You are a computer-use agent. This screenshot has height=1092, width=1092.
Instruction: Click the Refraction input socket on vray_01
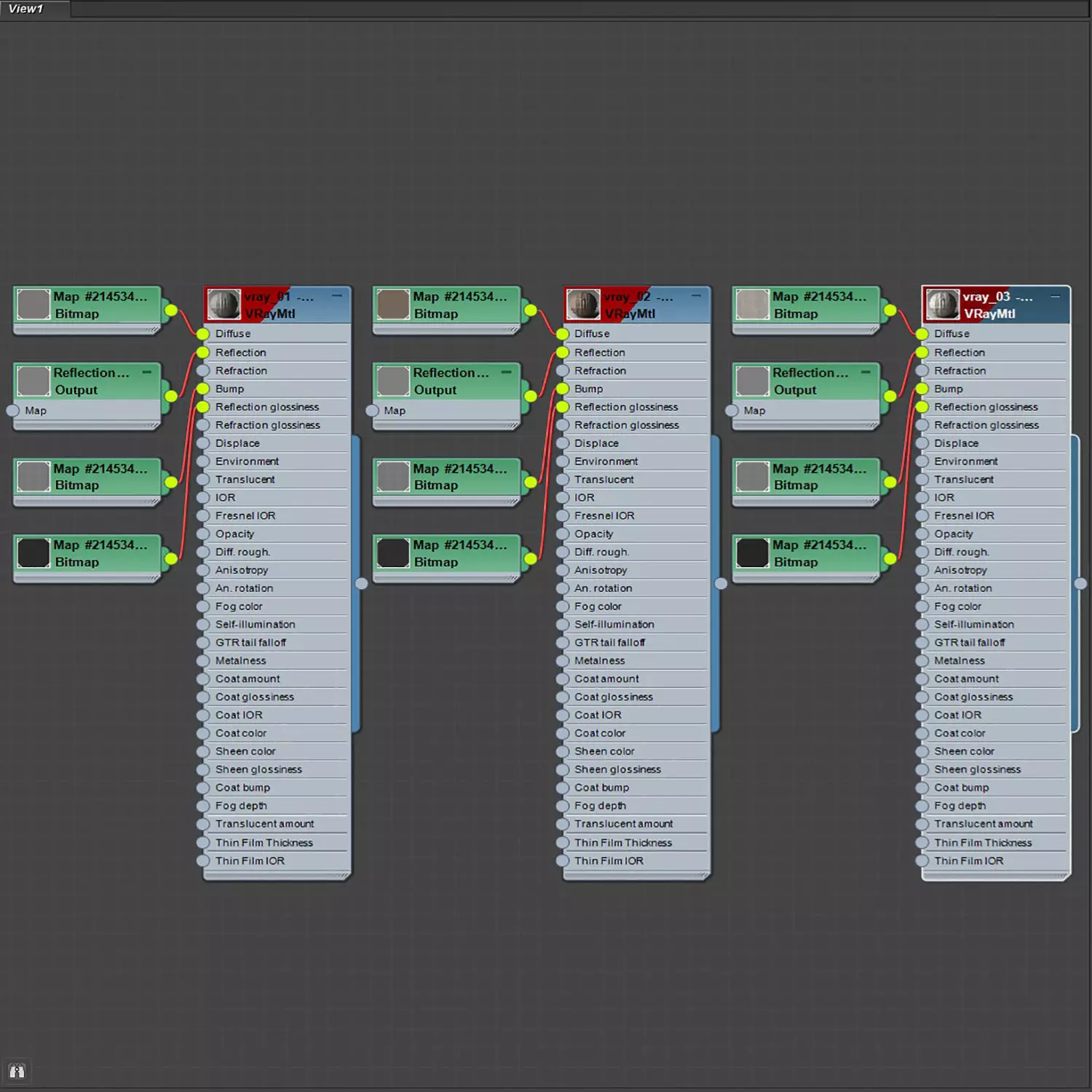point(203,371)
